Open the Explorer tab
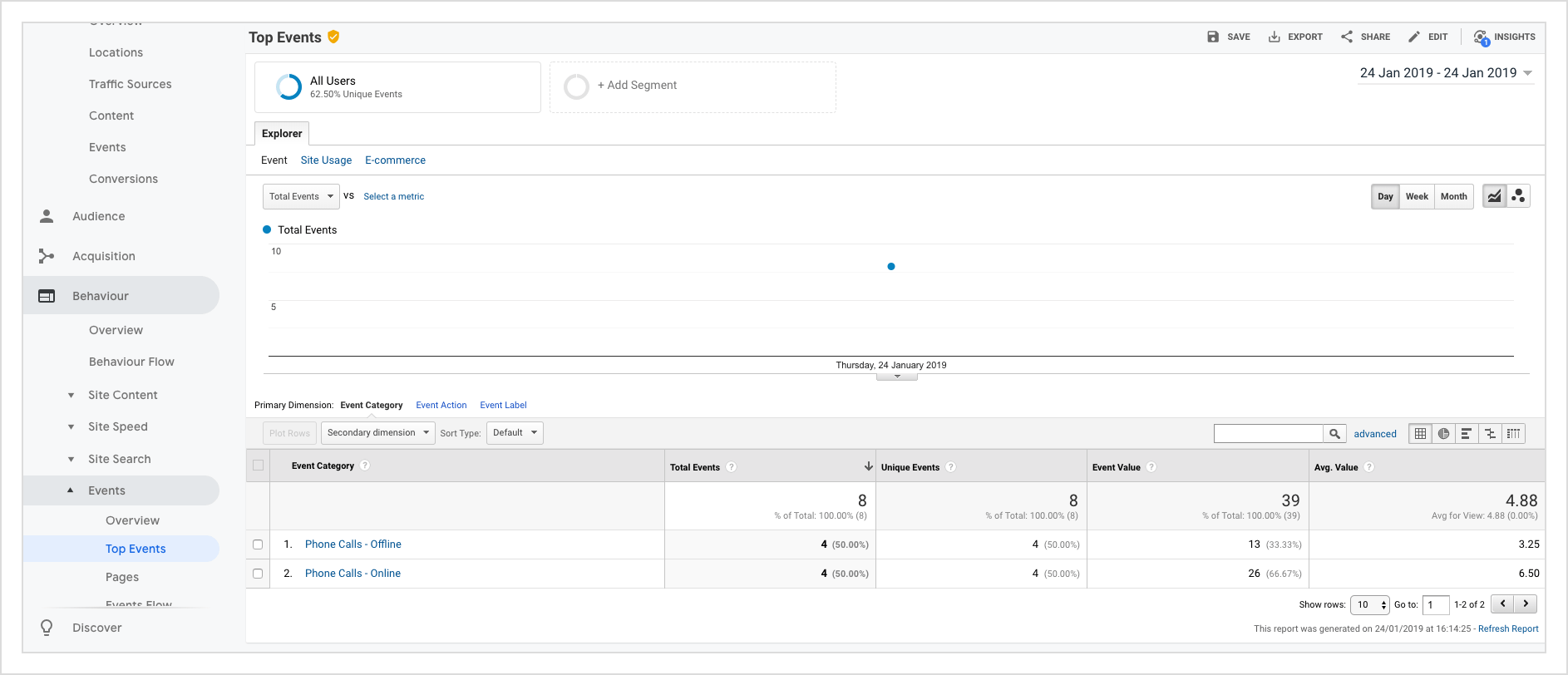The image size is (1568, 675). pyautogui.click(x=282, y=133)
